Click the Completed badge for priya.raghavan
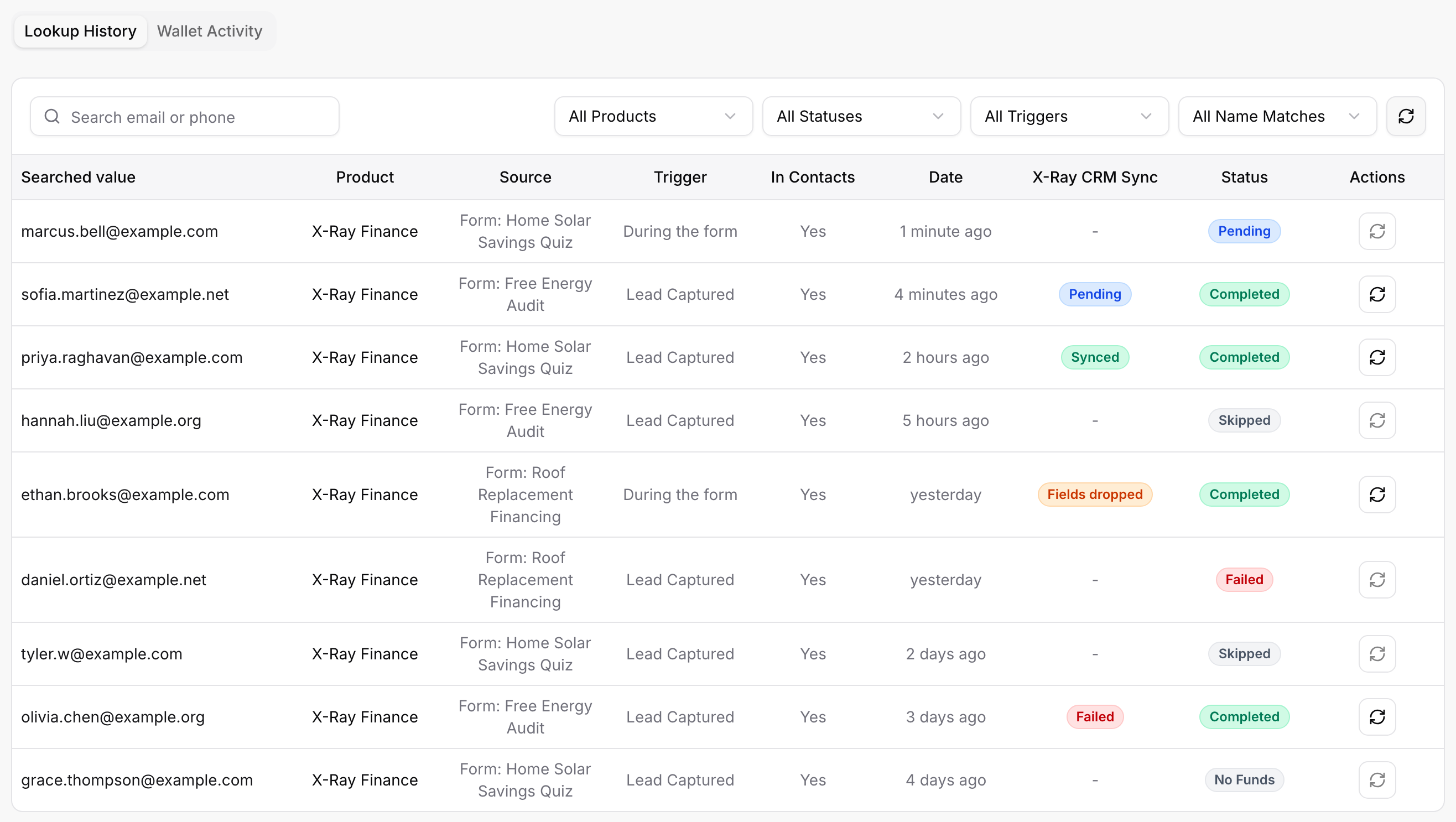The image size is (1456, 822). click(x=1244, y=357)
